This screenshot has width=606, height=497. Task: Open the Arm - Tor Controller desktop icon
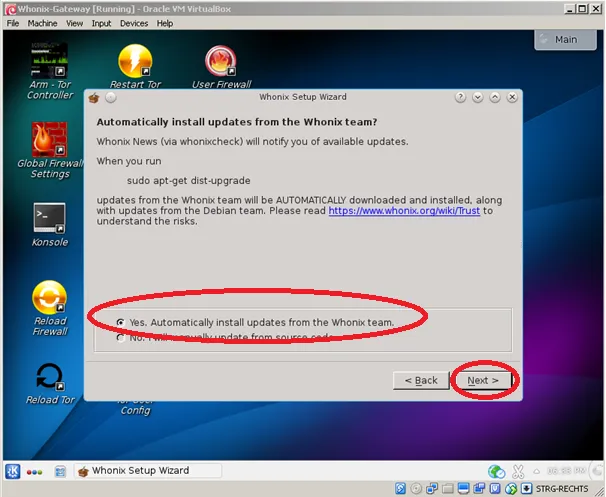49,61
